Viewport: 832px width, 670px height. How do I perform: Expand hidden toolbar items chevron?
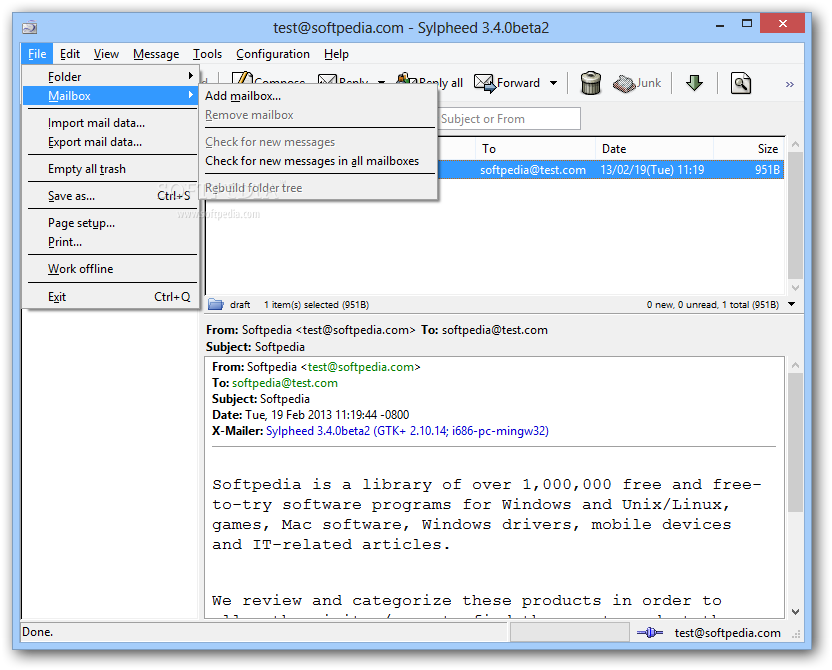point(790,84)
